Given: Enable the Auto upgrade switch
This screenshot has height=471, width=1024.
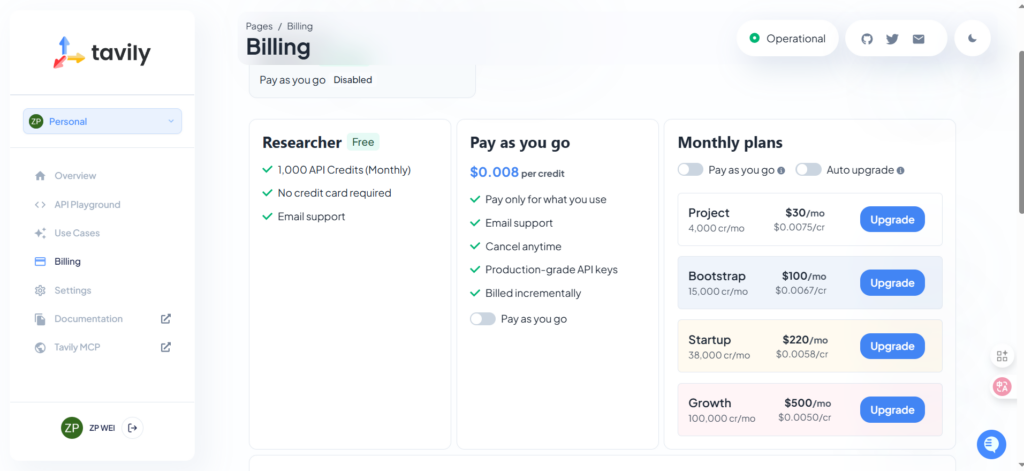Looking at the screenshot, I should tap(808, 170).
